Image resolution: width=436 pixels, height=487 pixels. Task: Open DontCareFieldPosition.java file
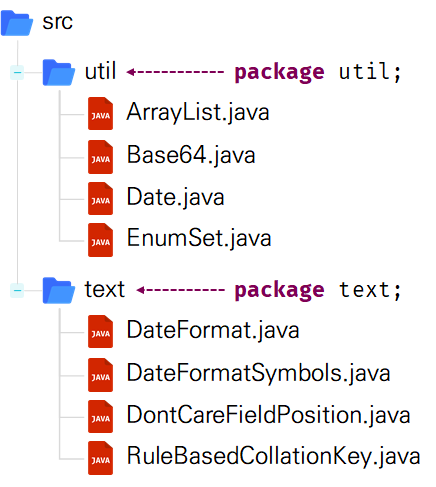click(x=268, y=415)
